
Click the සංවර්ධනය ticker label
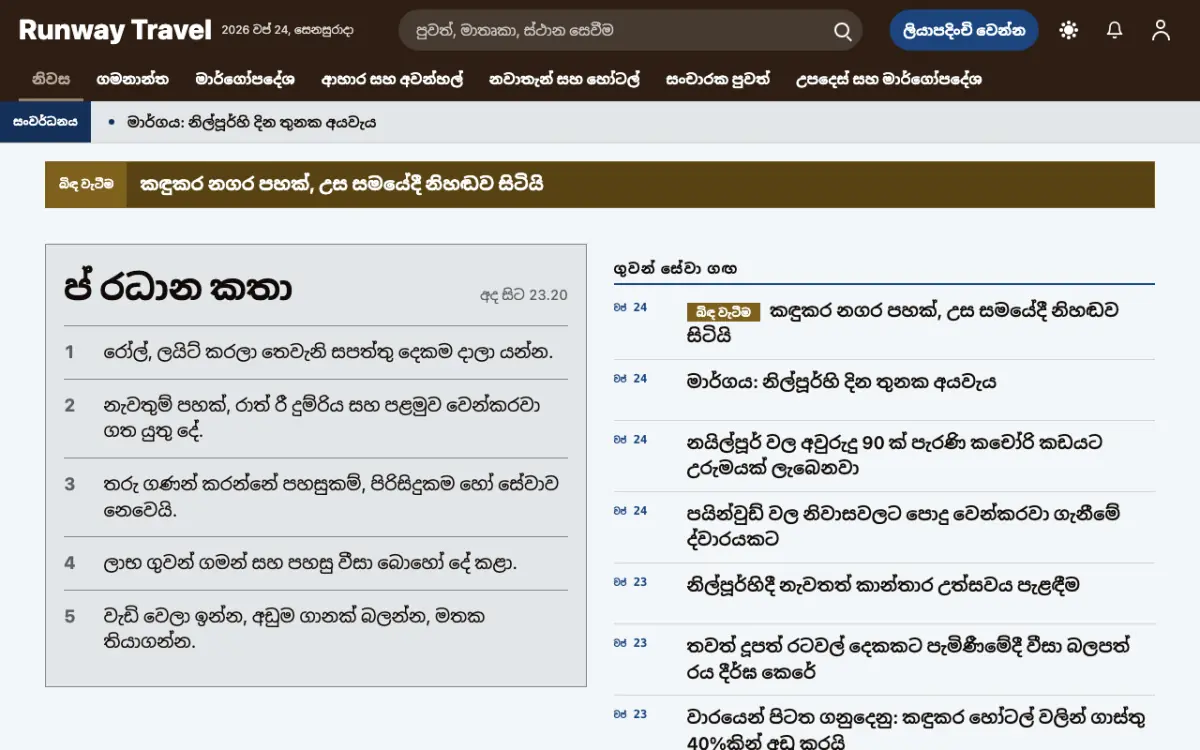[45, 122]
